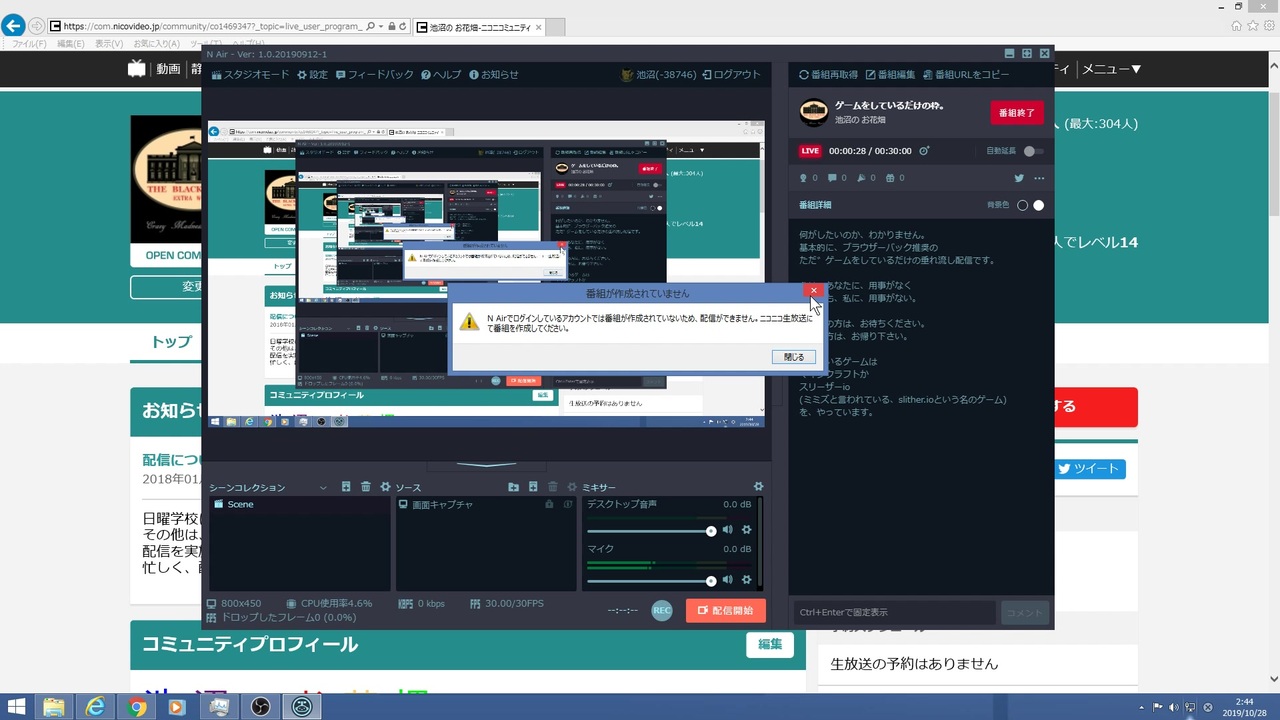Click the Twitter share icon in N Air
The width and height of the screenshot is (1280, 720).
(1019, 178)
